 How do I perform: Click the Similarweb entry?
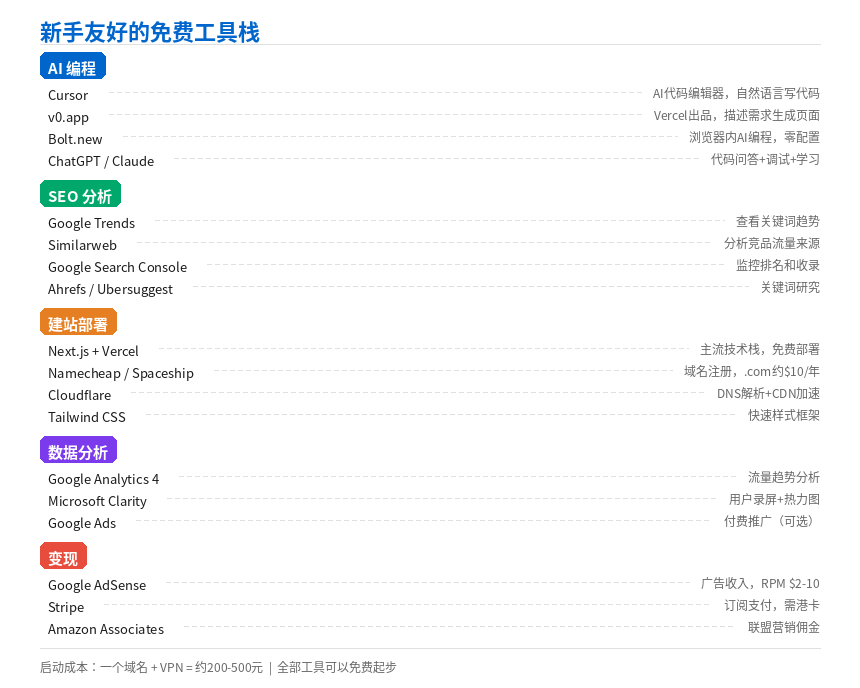click(x=82, y=245)
